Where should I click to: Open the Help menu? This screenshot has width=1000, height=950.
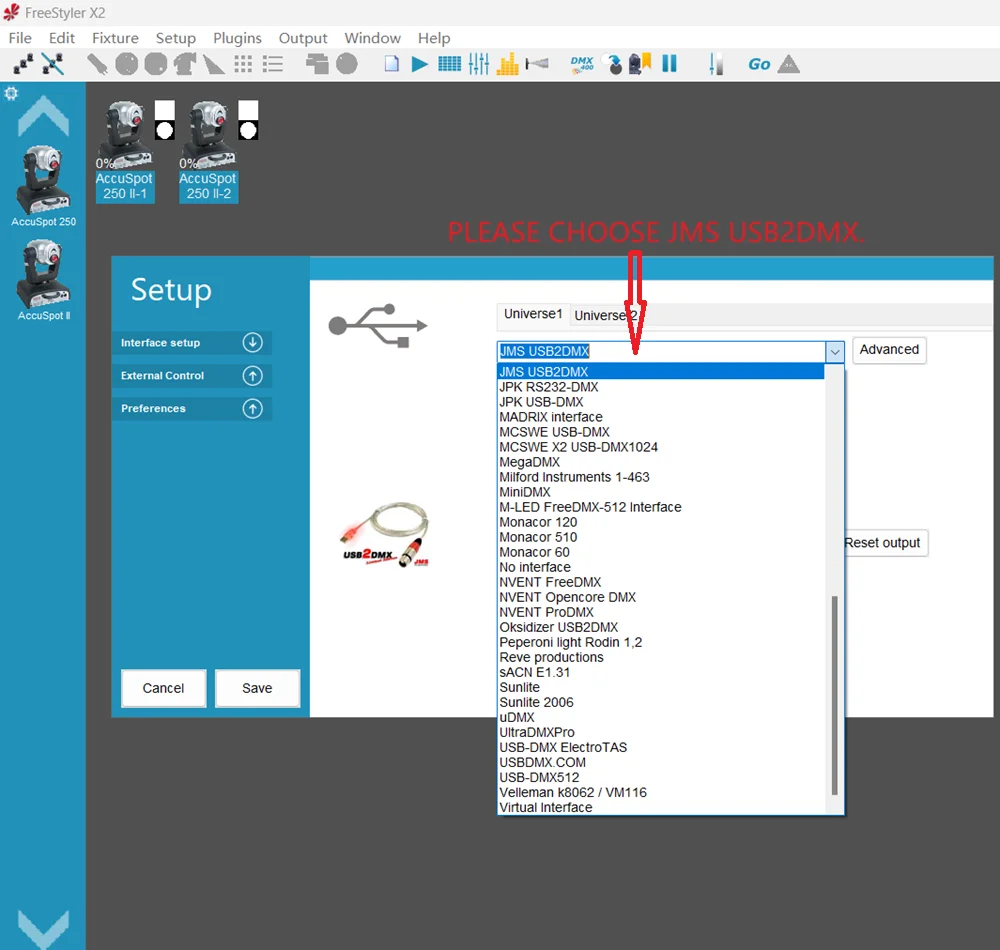434,38
